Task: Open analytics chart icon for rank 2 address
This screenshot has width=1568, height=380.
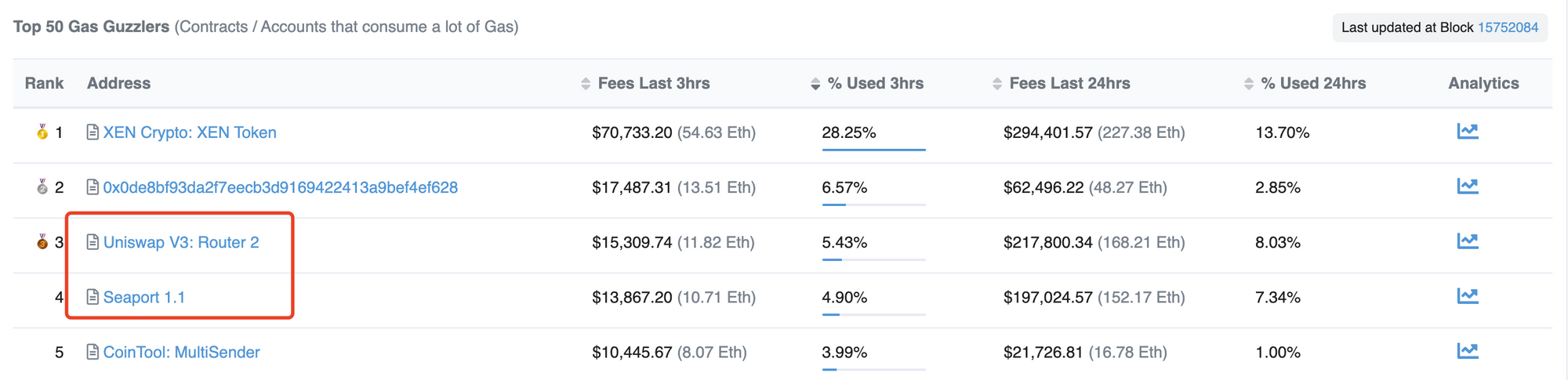Action: pos(1467,186)
